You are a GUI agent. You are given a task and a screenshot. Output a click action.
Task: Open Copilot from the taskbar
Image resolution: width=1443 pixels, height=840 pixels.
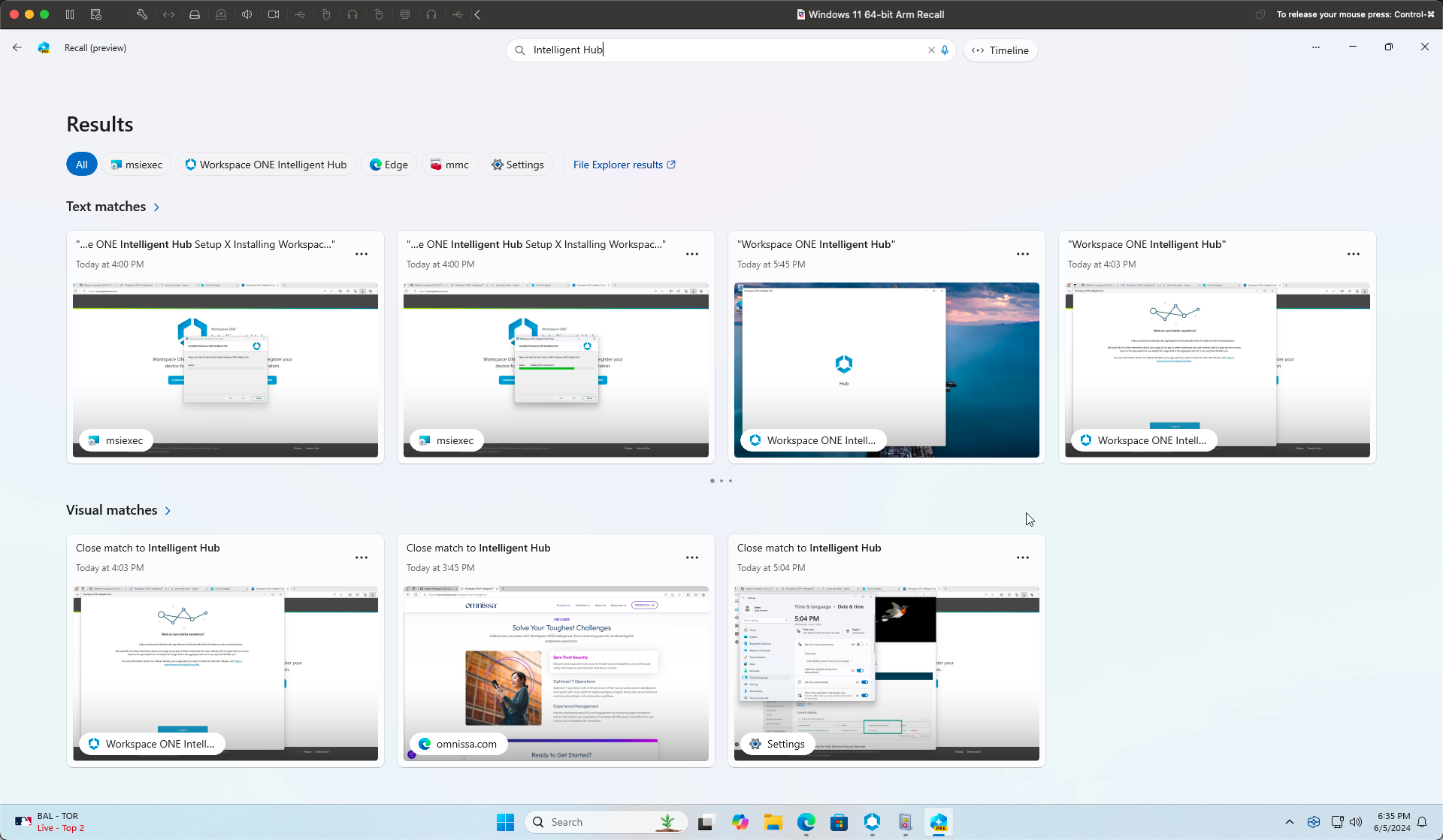[740, 822]
